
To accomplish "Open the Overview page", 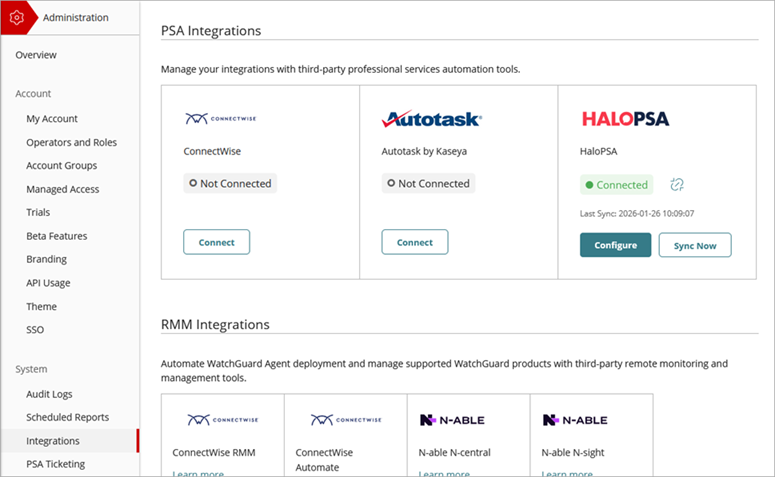I will [x=36, y=55].
